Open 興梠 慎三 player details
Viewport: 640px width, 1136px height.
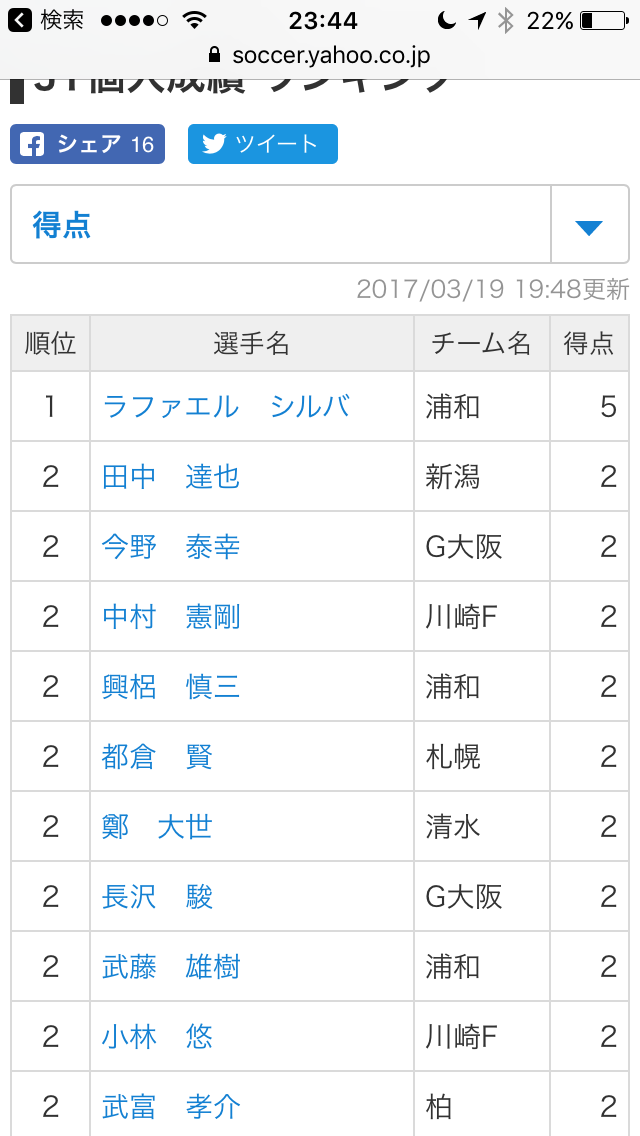click(171, 687)
